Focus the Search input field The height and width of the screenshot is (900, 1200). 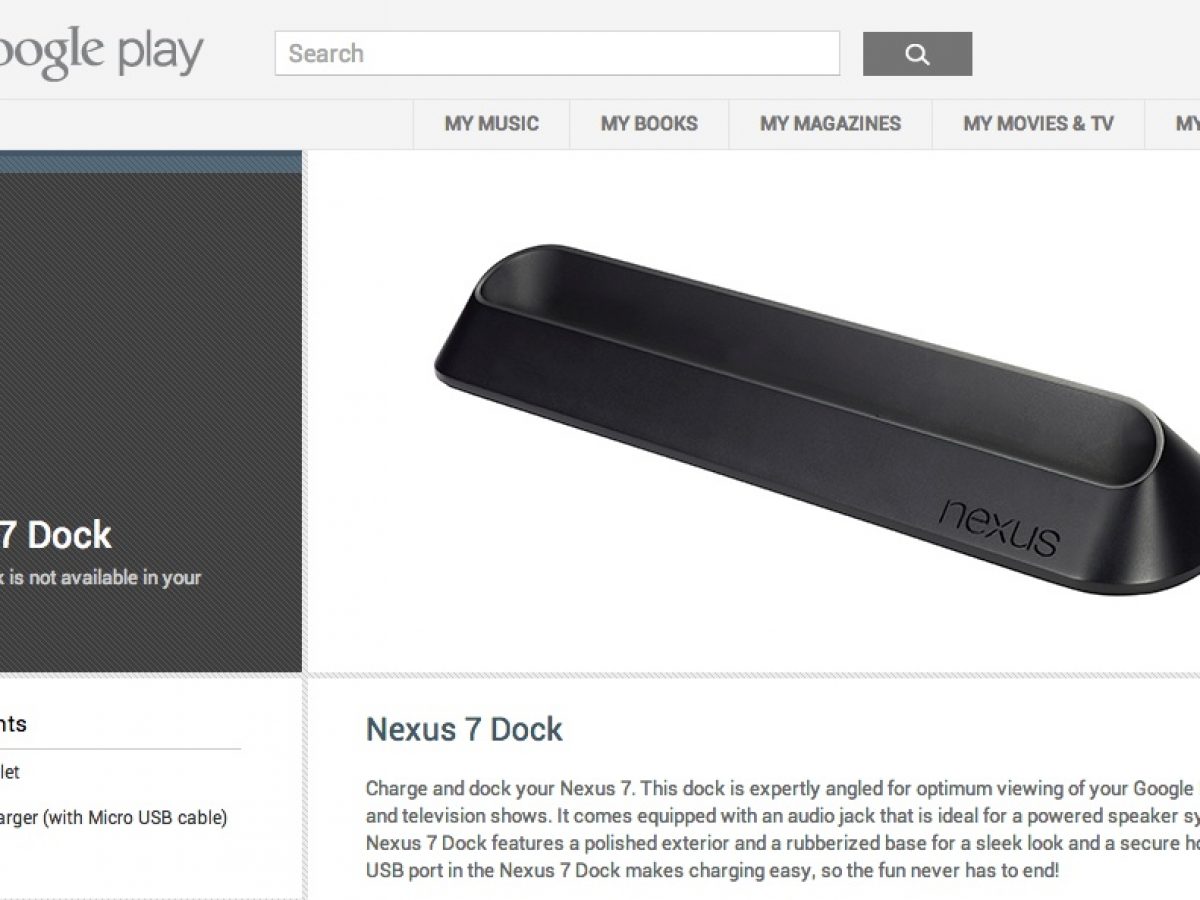pyautogui.click(x=557, y=54)
